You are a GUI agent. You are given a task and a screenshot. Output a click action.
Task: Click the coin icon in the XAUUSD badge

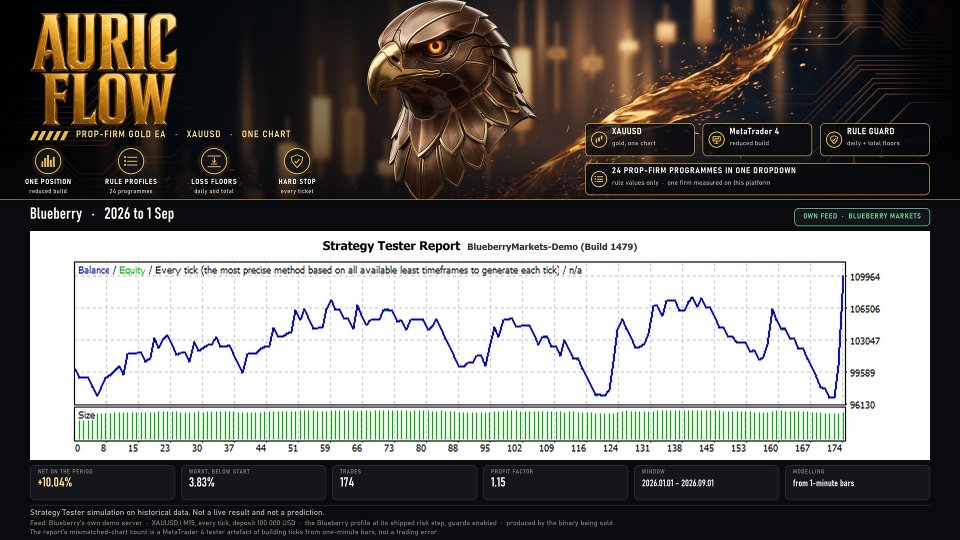(599, 140)
